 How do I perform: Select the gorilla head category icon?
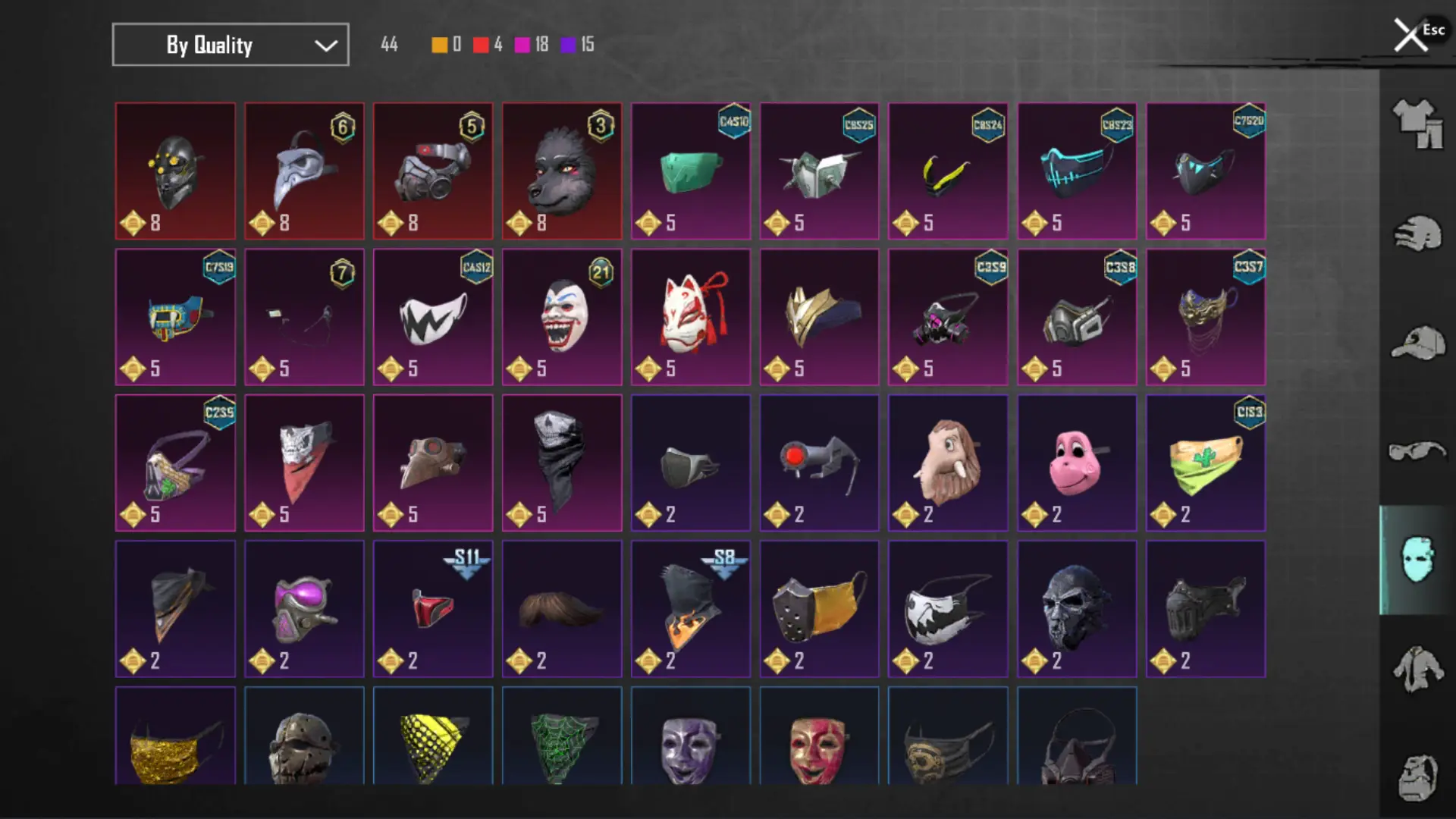(1418, 777)
